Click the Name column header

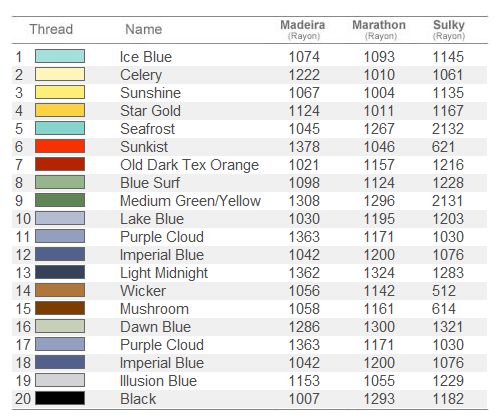pos(144,29)
